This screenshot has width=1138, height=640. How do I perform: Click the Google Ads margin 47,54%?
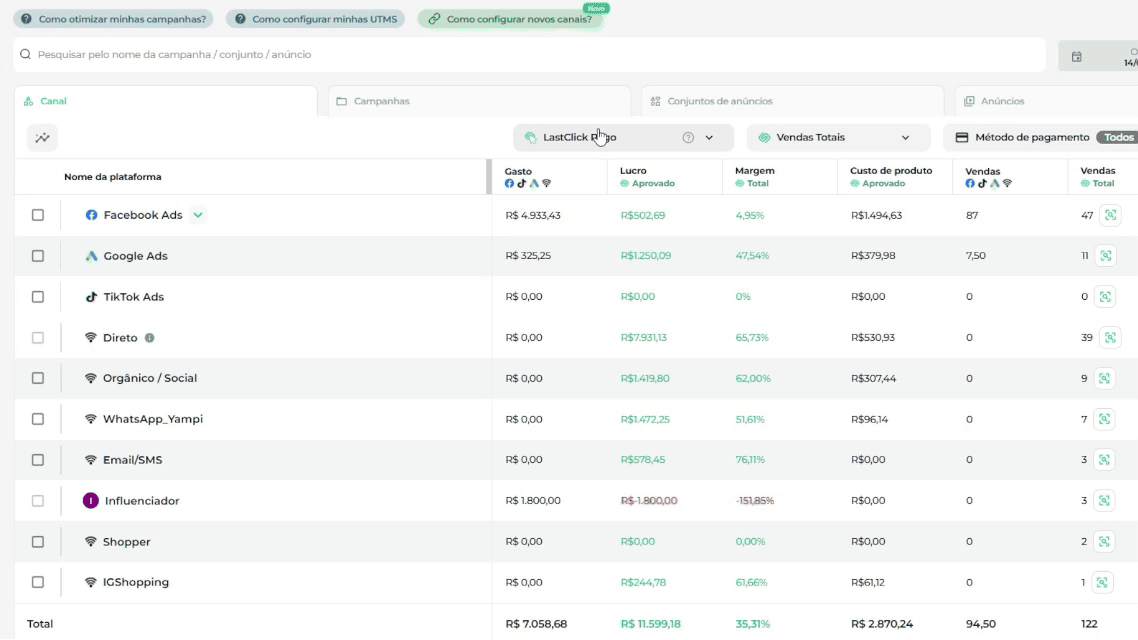(x=752, y=255)
